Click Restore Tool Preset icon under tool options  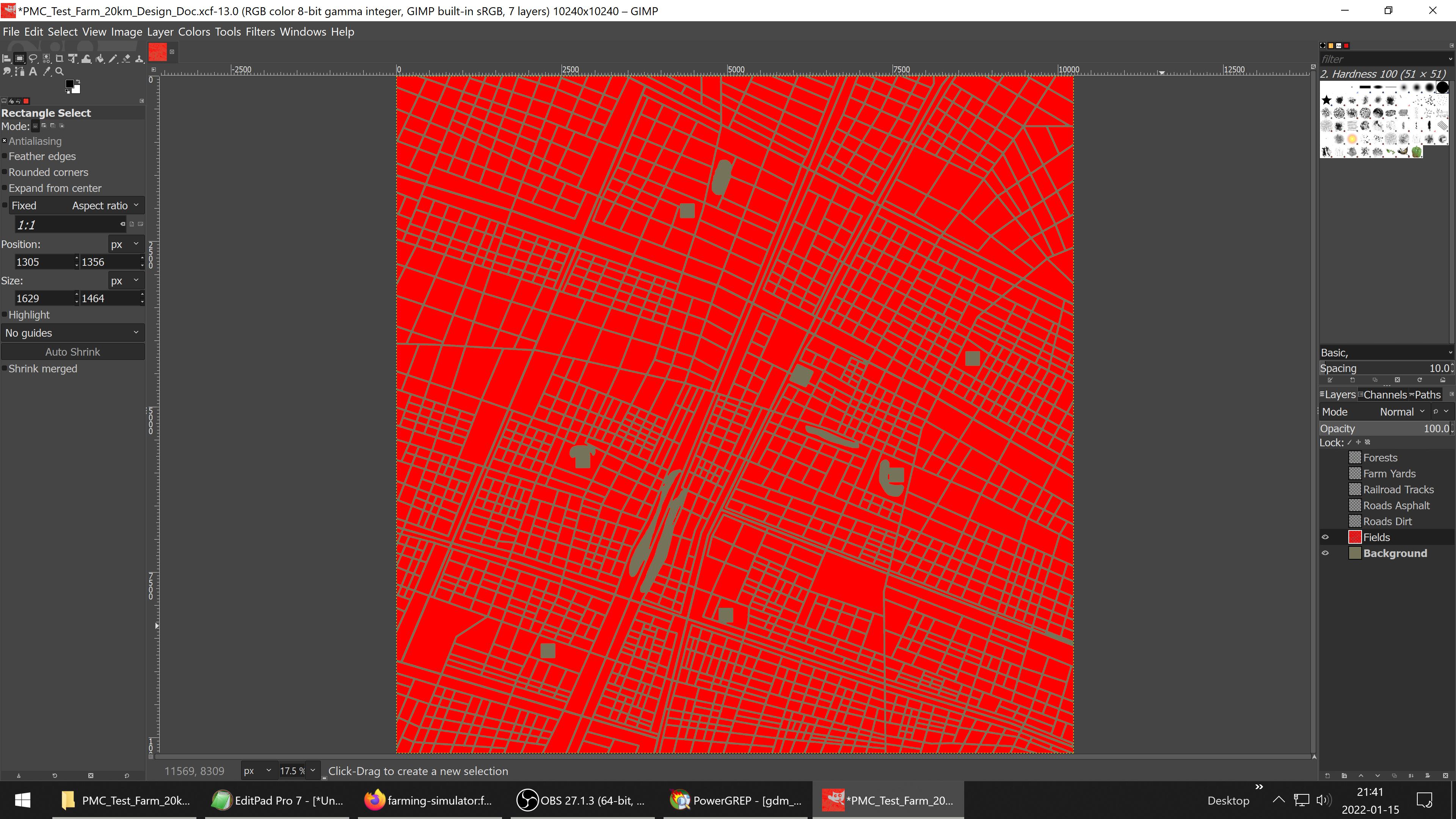55,775
